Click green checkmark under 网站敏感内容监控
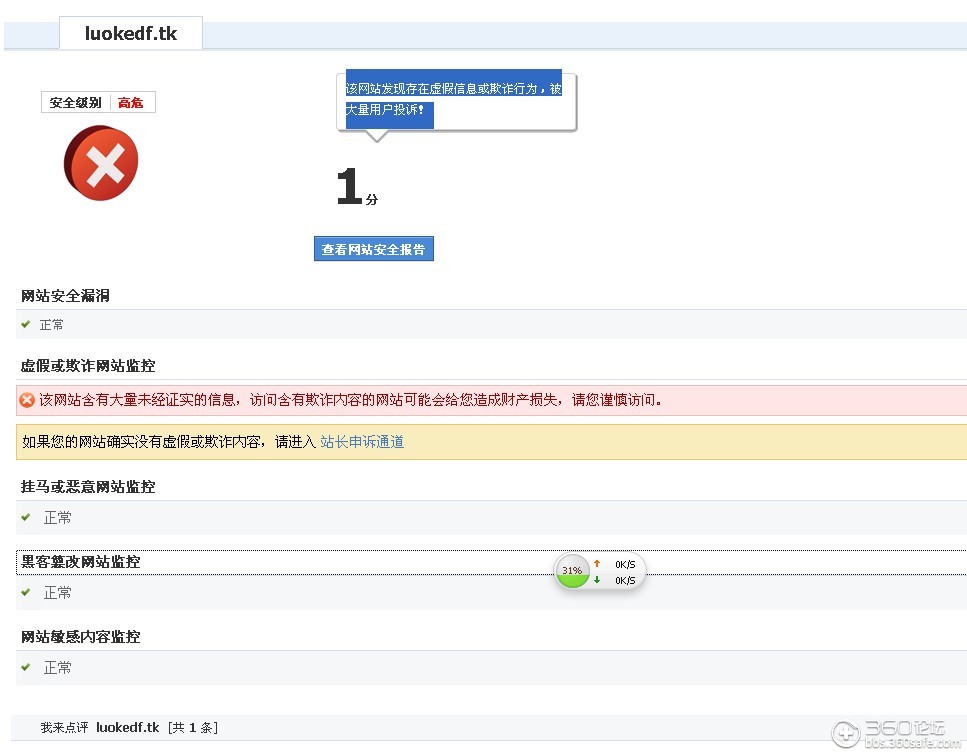 (x=25, y=667)
